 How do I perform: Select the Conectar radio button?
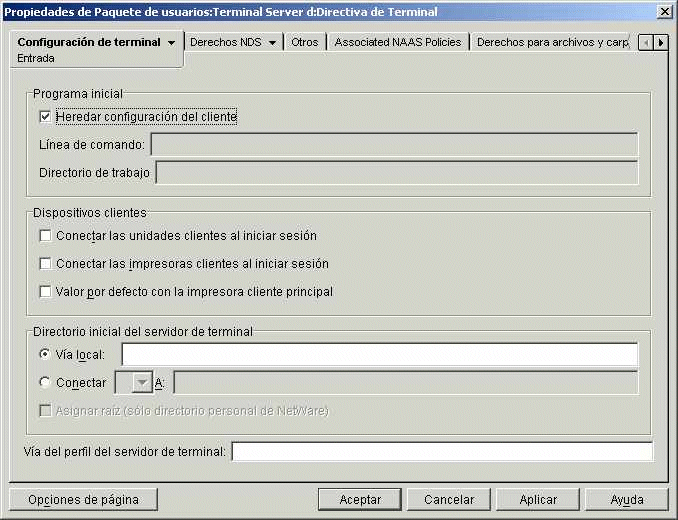click(x=44, y=383)
